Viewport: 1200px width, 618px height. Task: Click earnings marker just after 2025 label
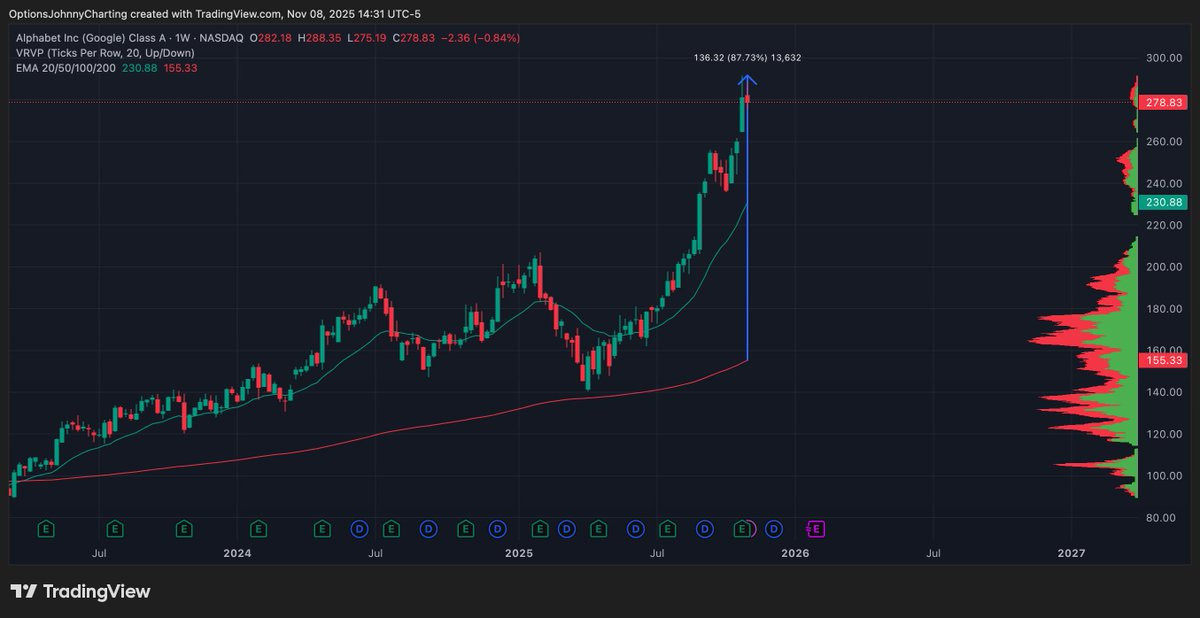pos(540,528)
